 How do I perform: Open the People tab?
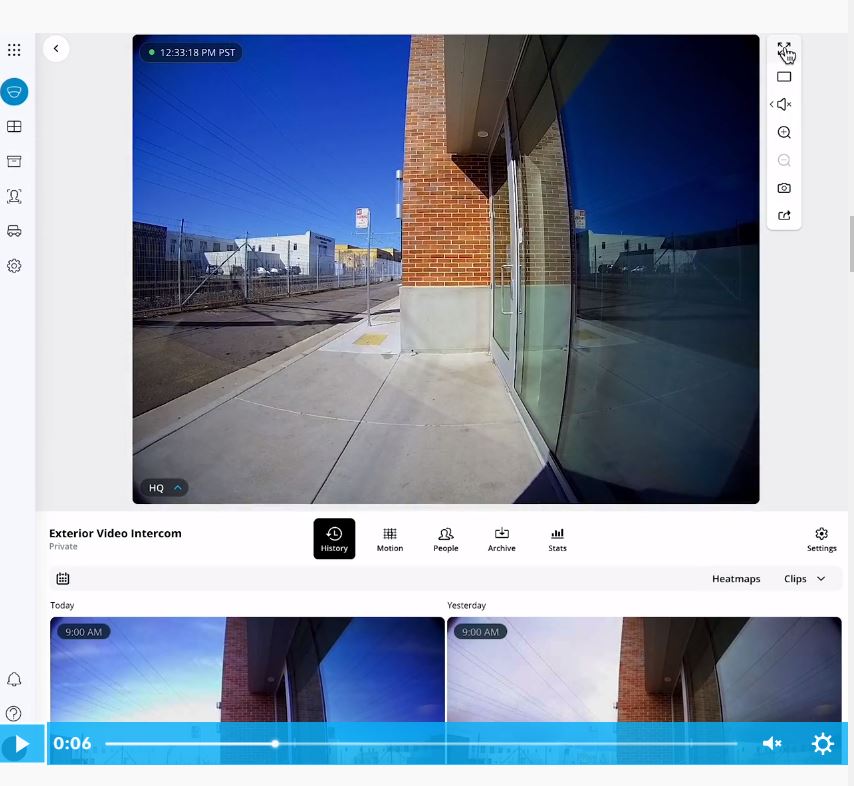point(446,539)
